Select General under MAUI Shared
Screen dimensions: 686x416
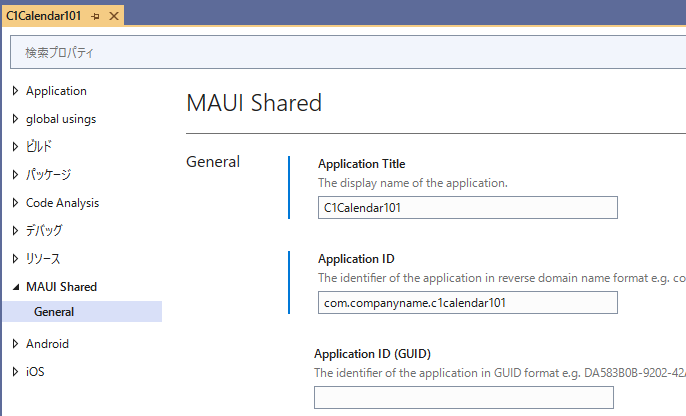coord(54,312)
